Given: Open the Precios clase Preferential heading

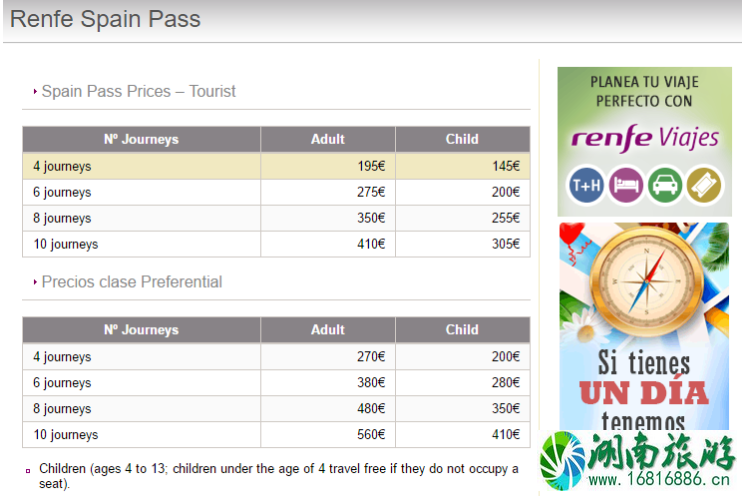Looking at the screenshot, I should pyautogui.click(x=132, y=282).
